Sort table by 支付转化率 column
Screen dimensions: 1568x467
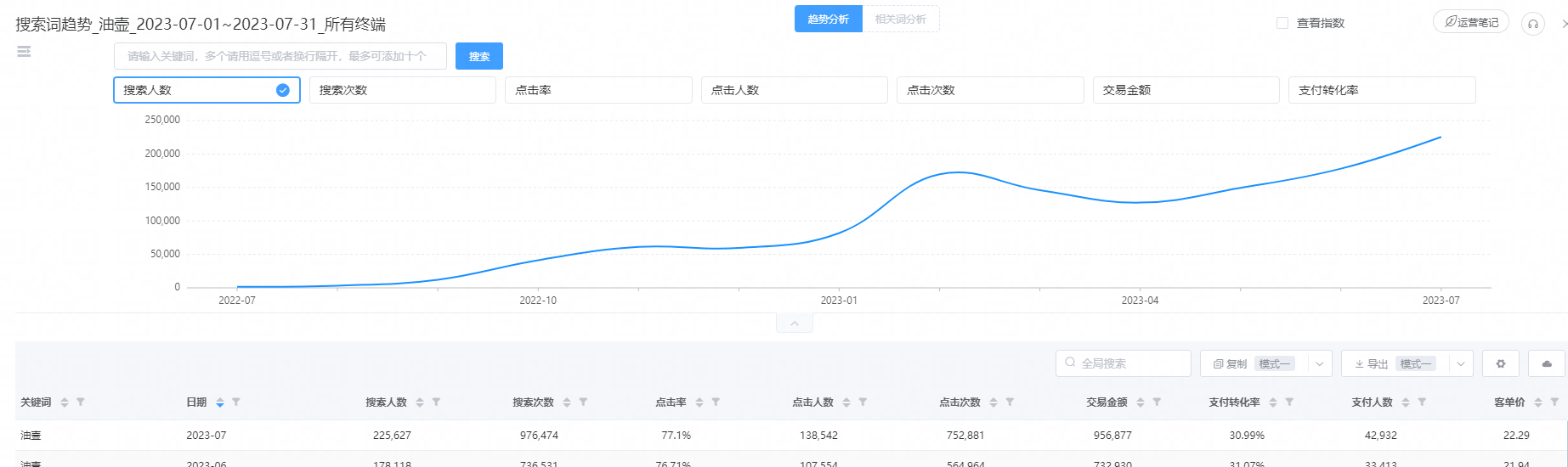point(1272,402)
